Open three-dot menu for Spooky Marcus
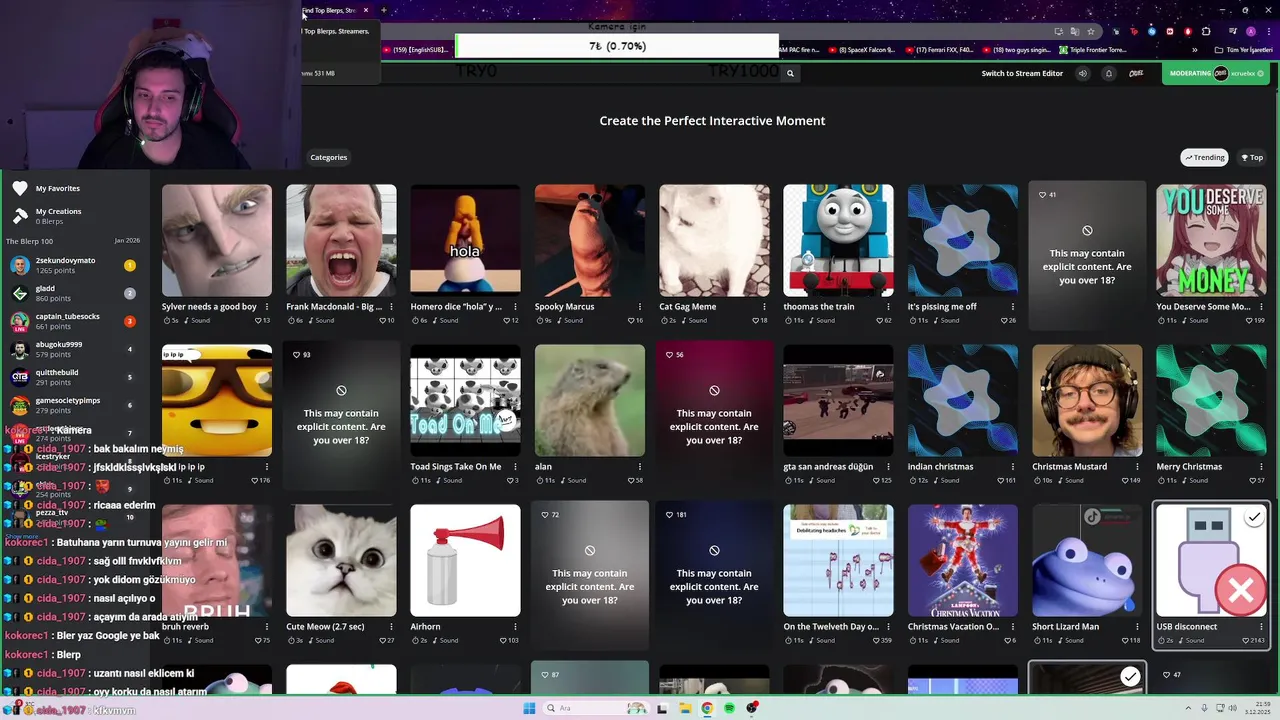The height and width of the screenshot is (720, 1280). (x=640, y=307)
